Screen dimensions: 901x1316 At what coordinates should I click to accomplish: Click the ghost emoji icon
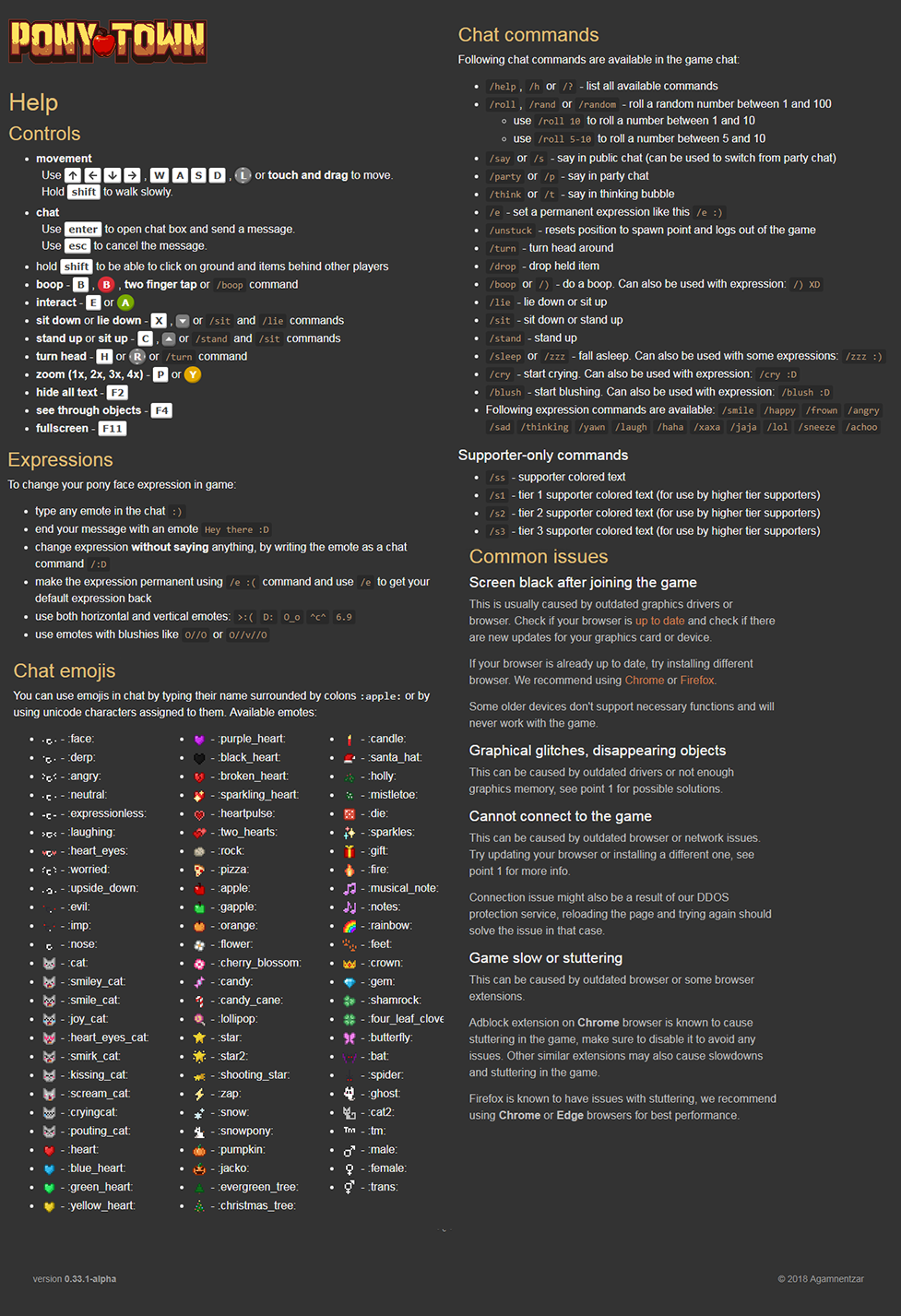tap(350, 1094)
